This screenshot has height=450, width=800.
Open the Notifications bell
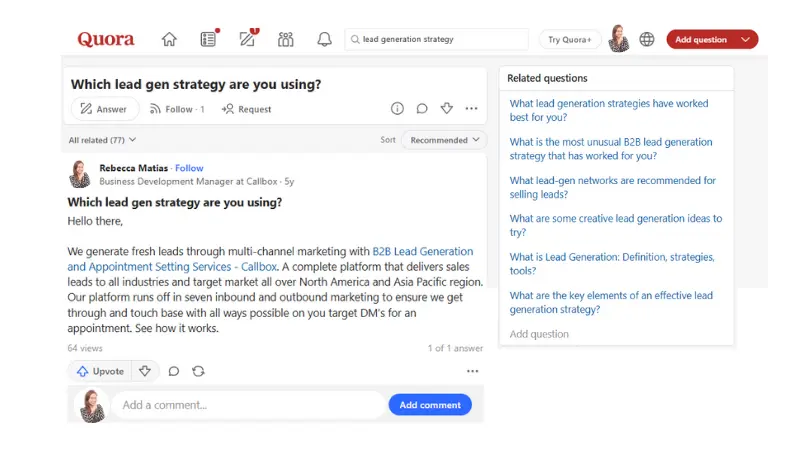(324, 39)
